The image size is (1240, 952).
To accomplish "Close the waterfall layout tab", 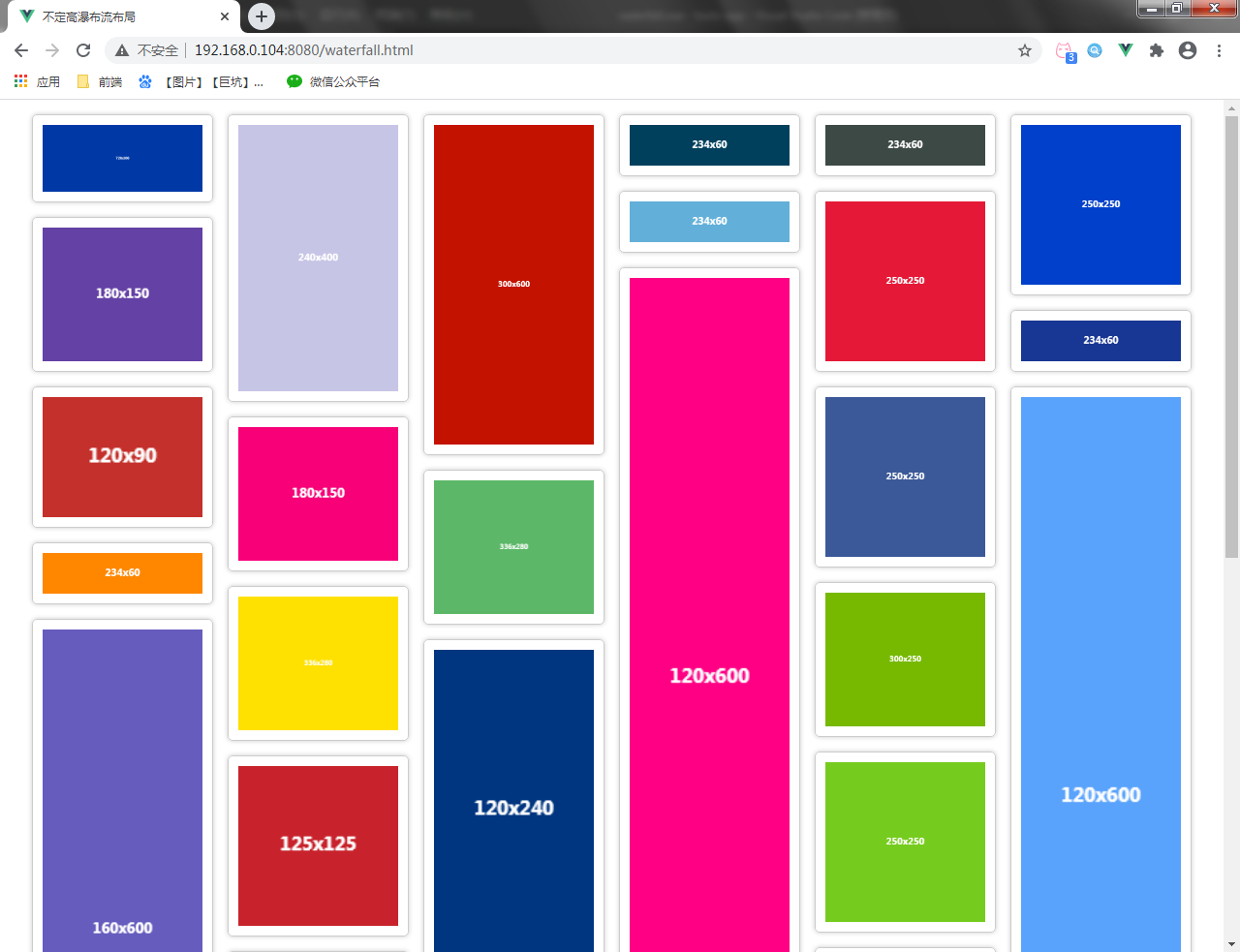I will (x=225, y=16).
